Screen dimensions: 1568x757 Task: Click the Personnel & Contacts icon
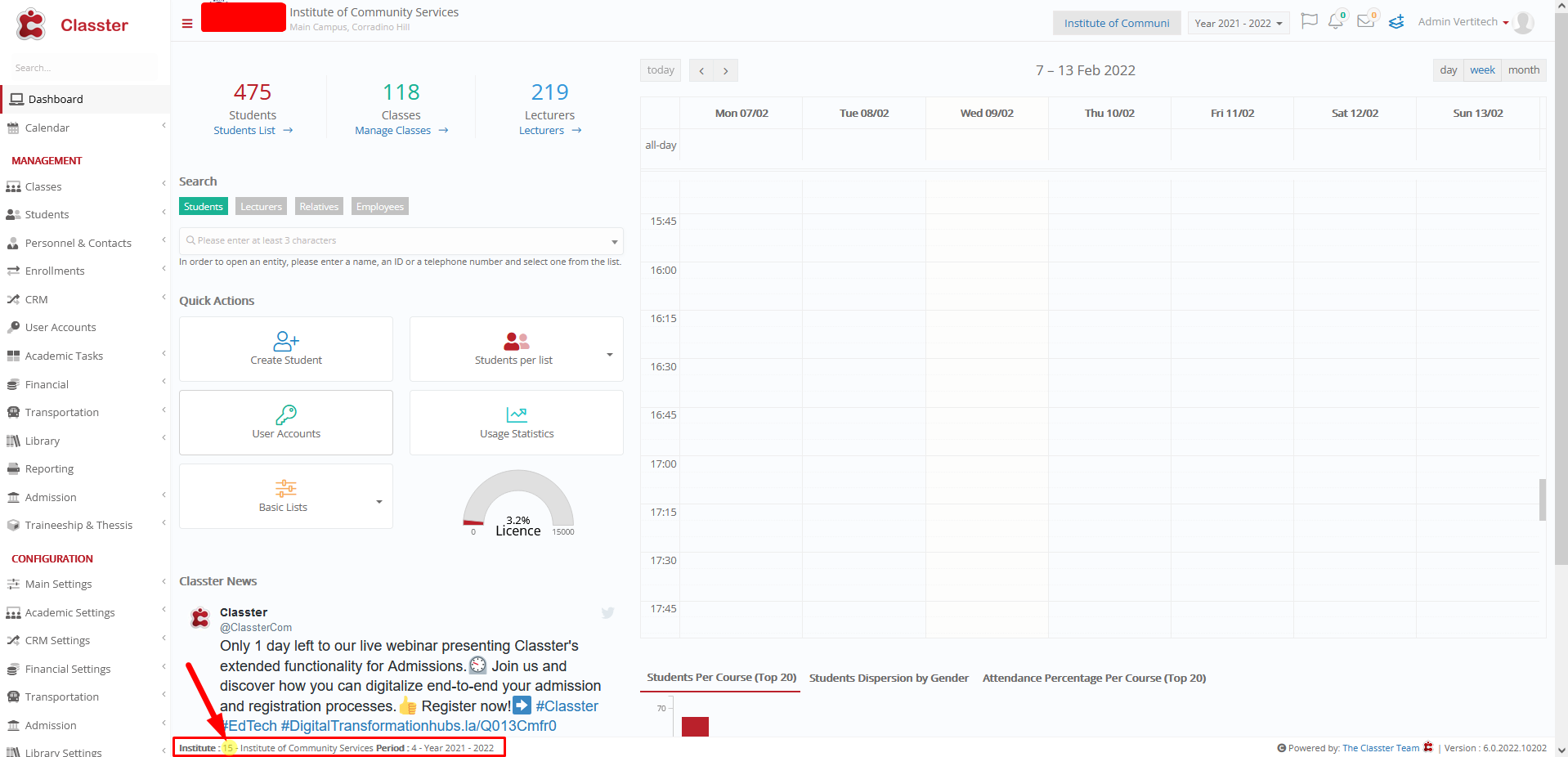[13, 244]
